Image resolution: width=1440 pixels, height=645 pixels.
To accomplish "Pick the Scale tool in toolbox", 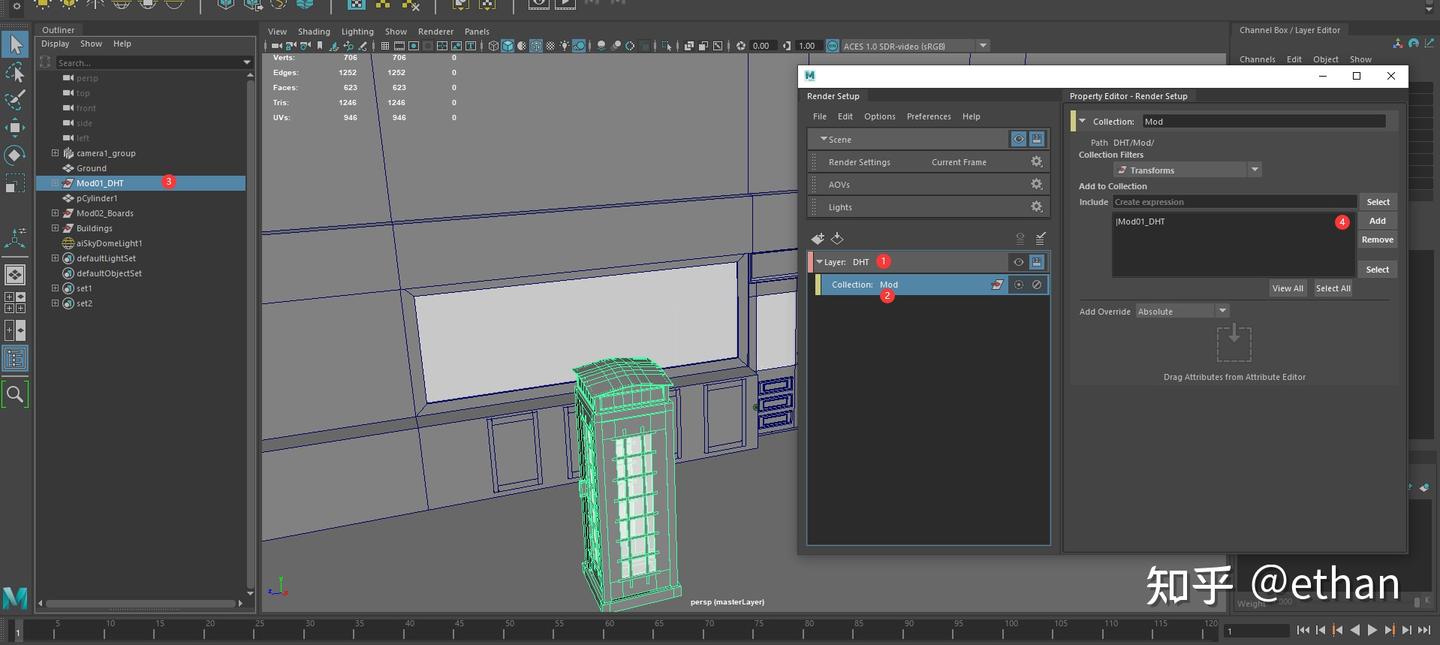I will tap(15, 184).
